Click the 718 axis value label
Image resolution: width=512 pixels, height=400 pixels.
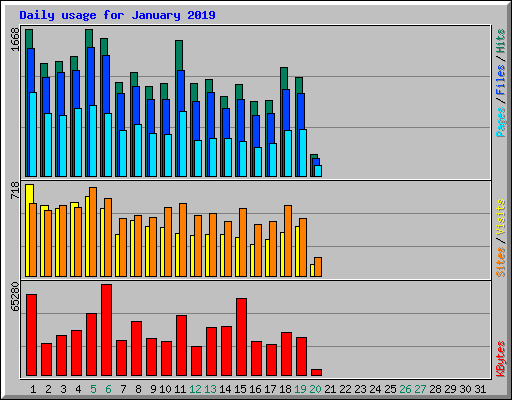point(15,190)
